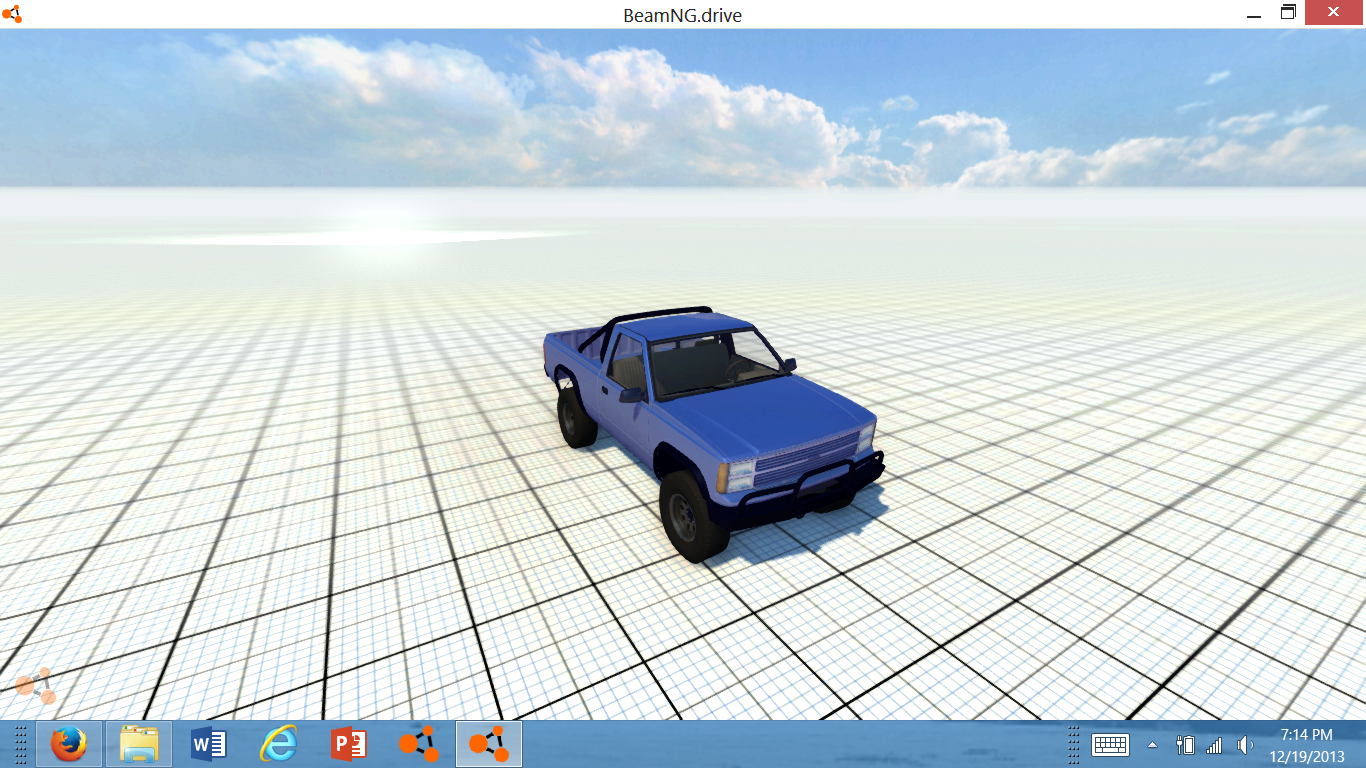Launch Internet Explorer from the taskbar
The width and height of the screenshot is (1366, 768).
point(279,744)
